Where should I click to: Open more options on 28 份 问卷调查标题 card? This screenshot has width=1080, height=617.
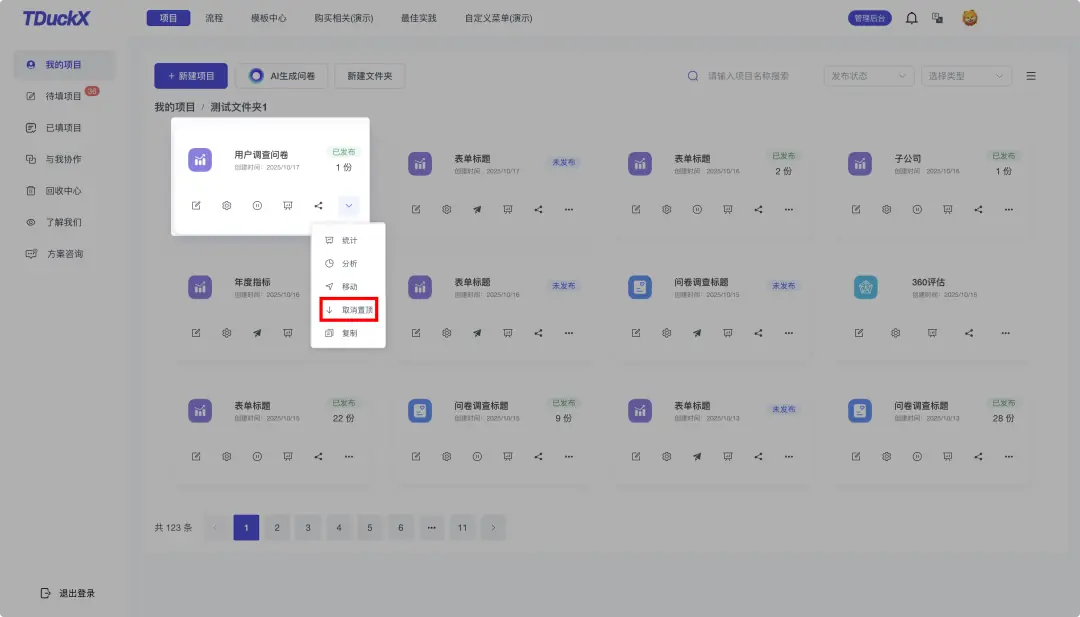click(1008, 457)
